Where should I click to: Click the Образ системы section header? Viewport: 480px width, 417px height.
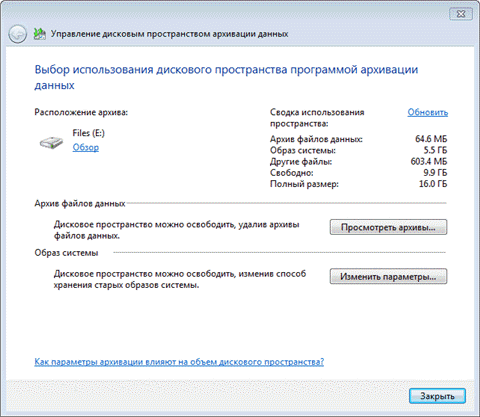coord(66,253)
